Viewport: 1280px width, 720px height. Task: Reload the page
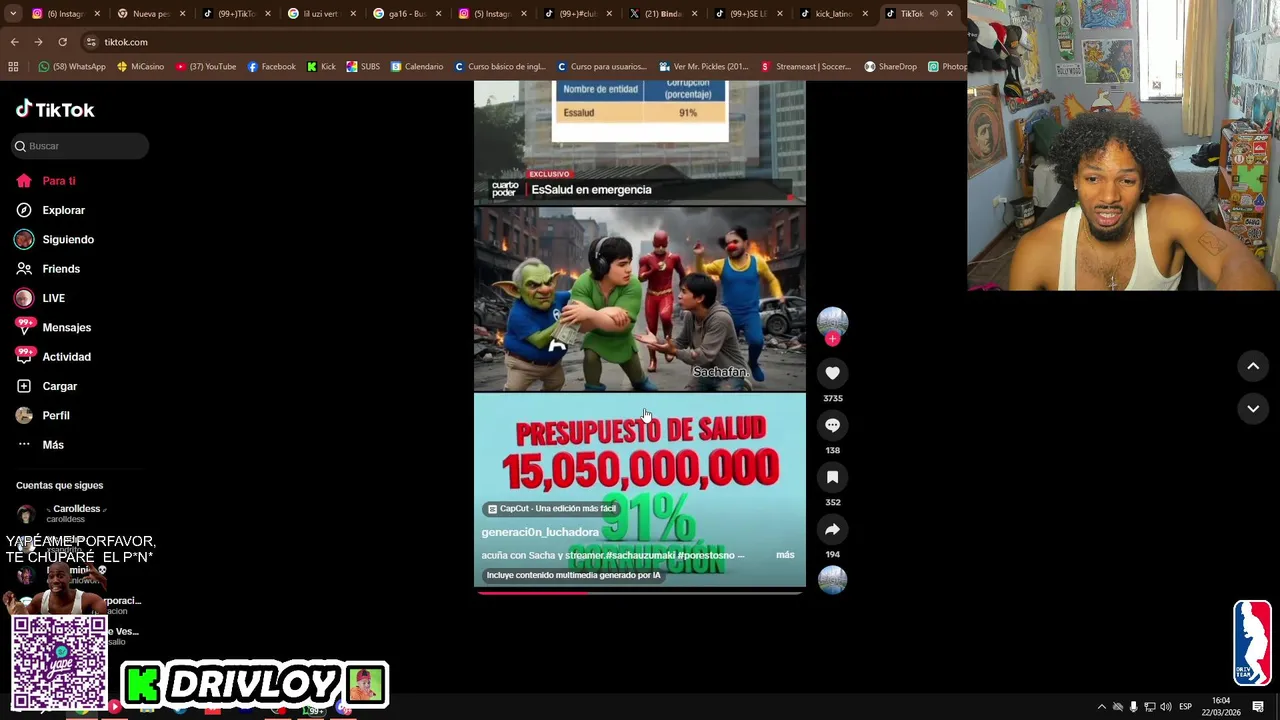coord(62,42)
